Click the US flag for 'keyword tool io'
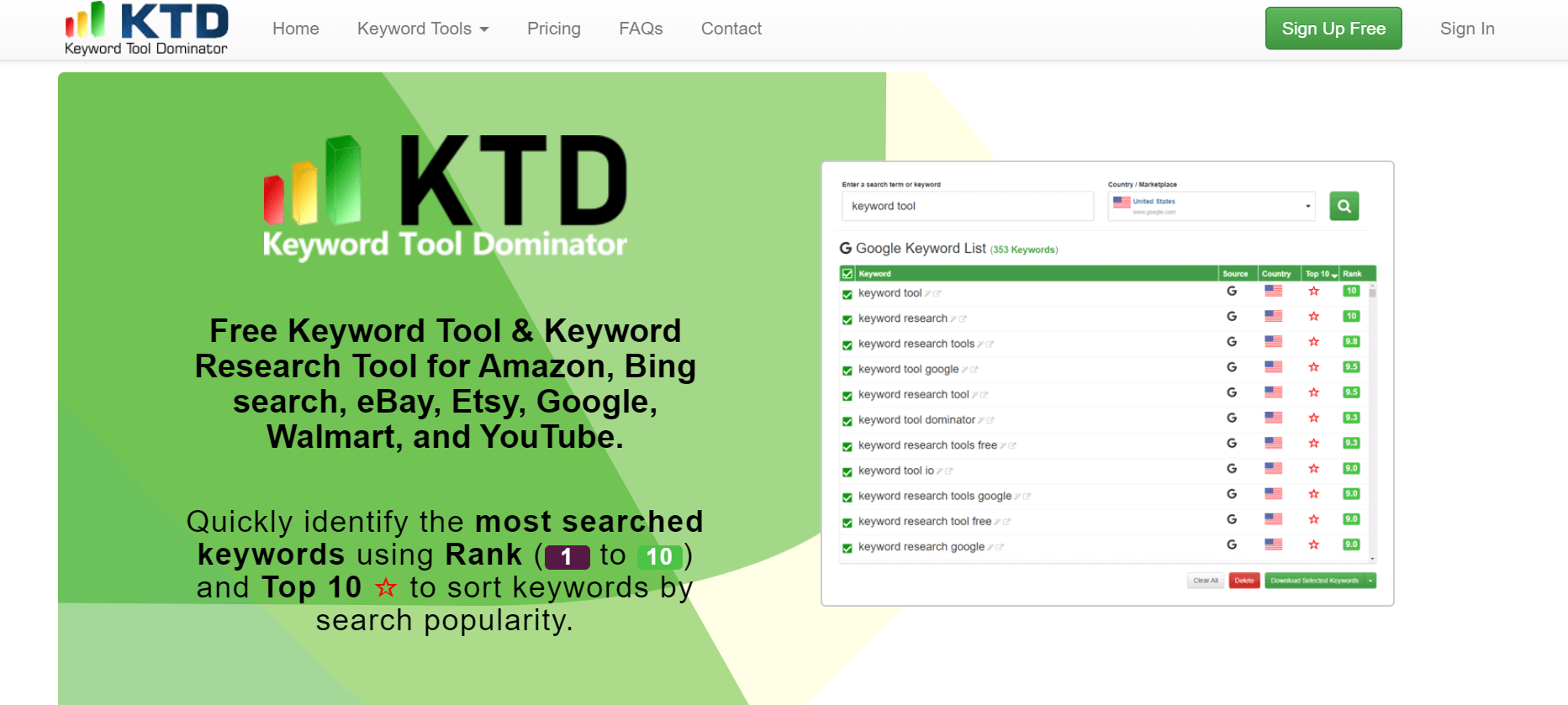 (1274, 469)
